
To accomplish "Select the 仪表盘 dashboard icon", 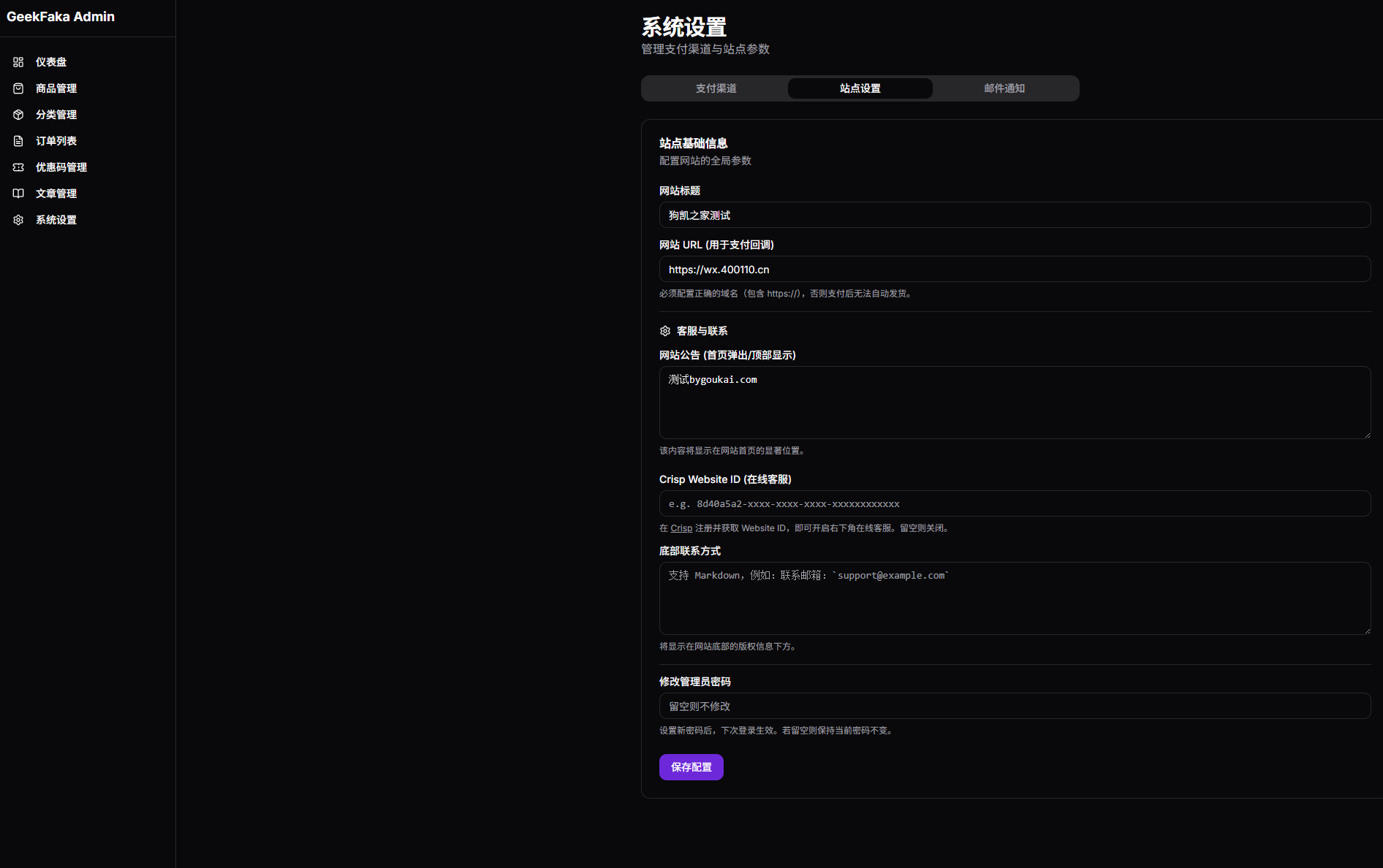I will 18,62.
